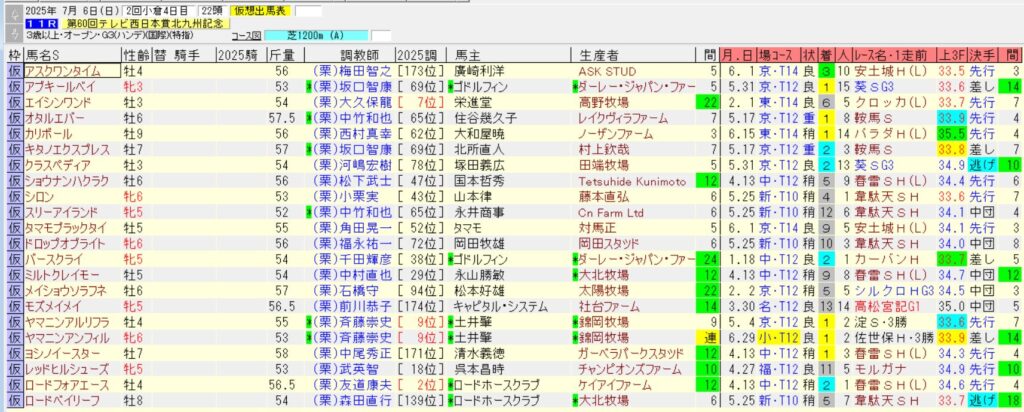Click the lower gray arrow icon beside race conditions
This screenshot has width=1024, height=412.
14,34
